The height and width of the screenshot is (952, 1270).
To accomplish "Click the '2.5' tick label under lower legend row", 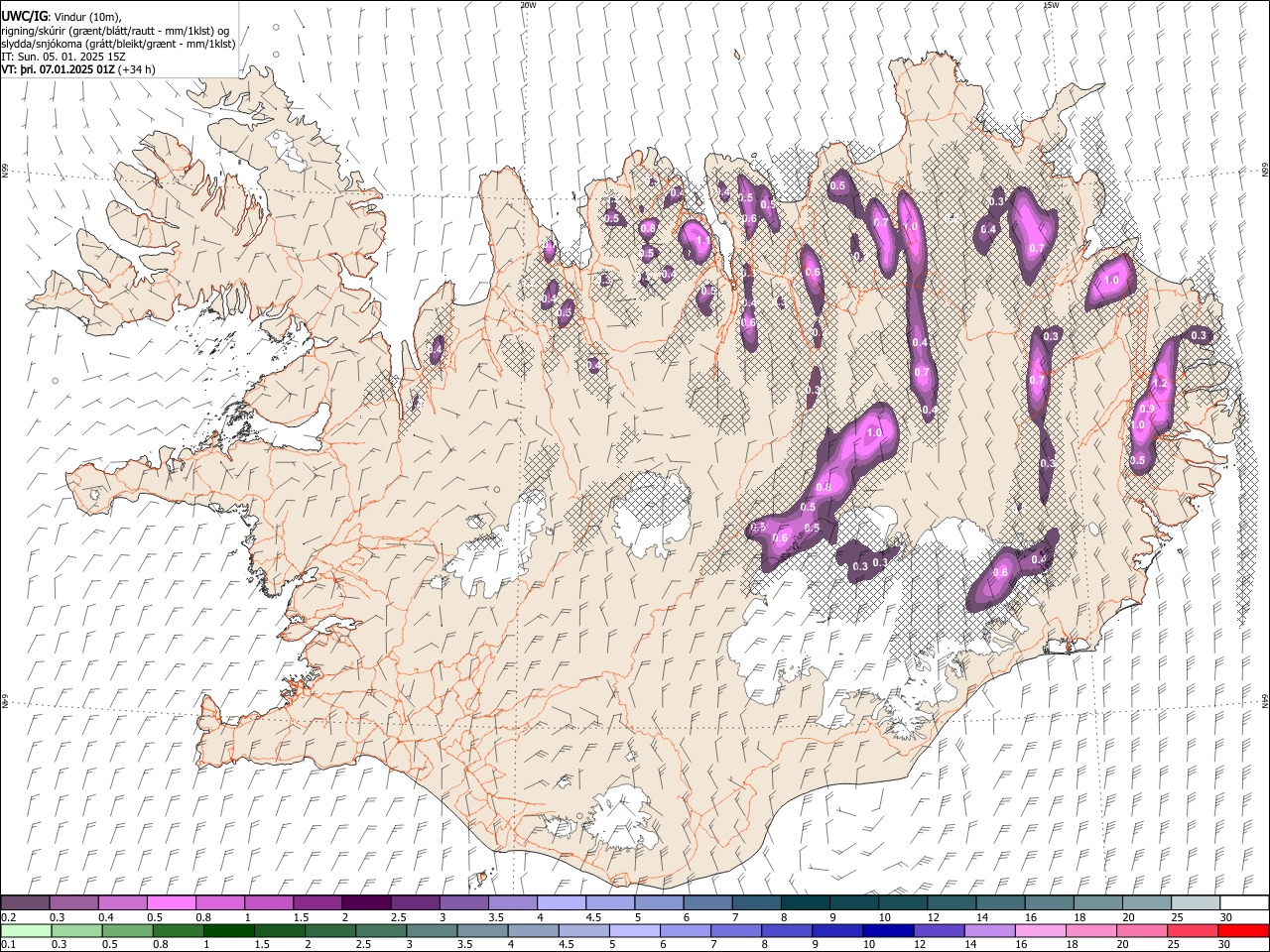I will 361,945.
